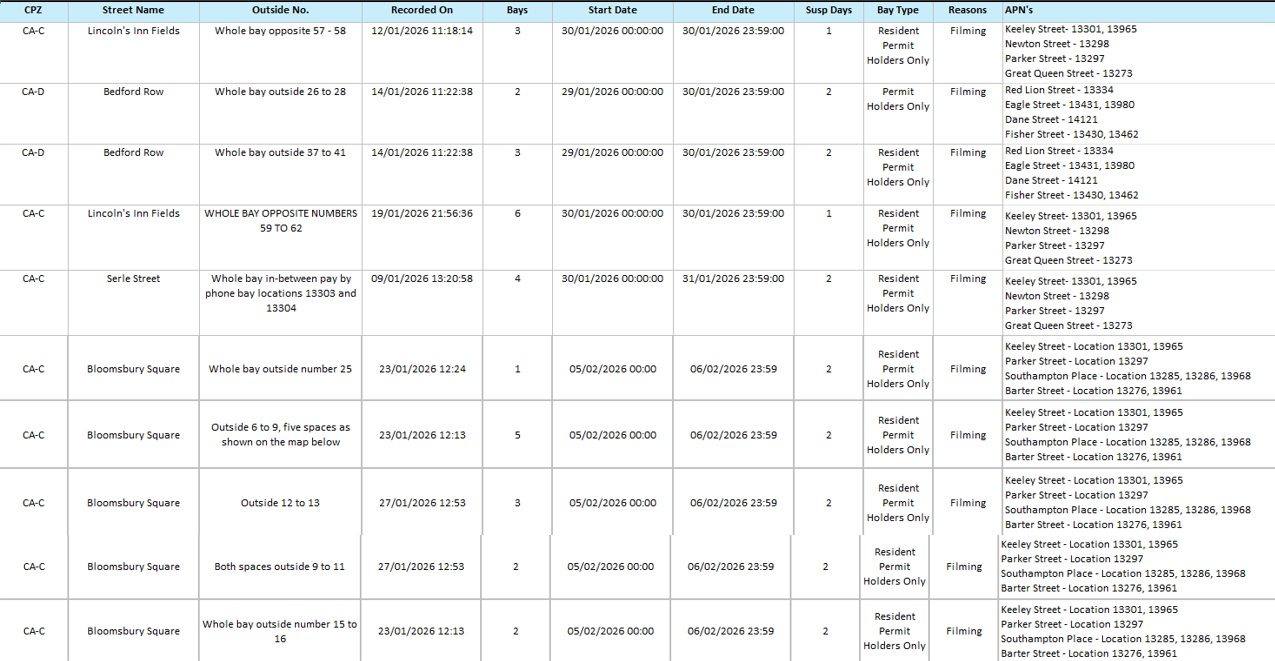Click the End Date column header
The width and height of the screenshot is (1275, 661).
733,10
